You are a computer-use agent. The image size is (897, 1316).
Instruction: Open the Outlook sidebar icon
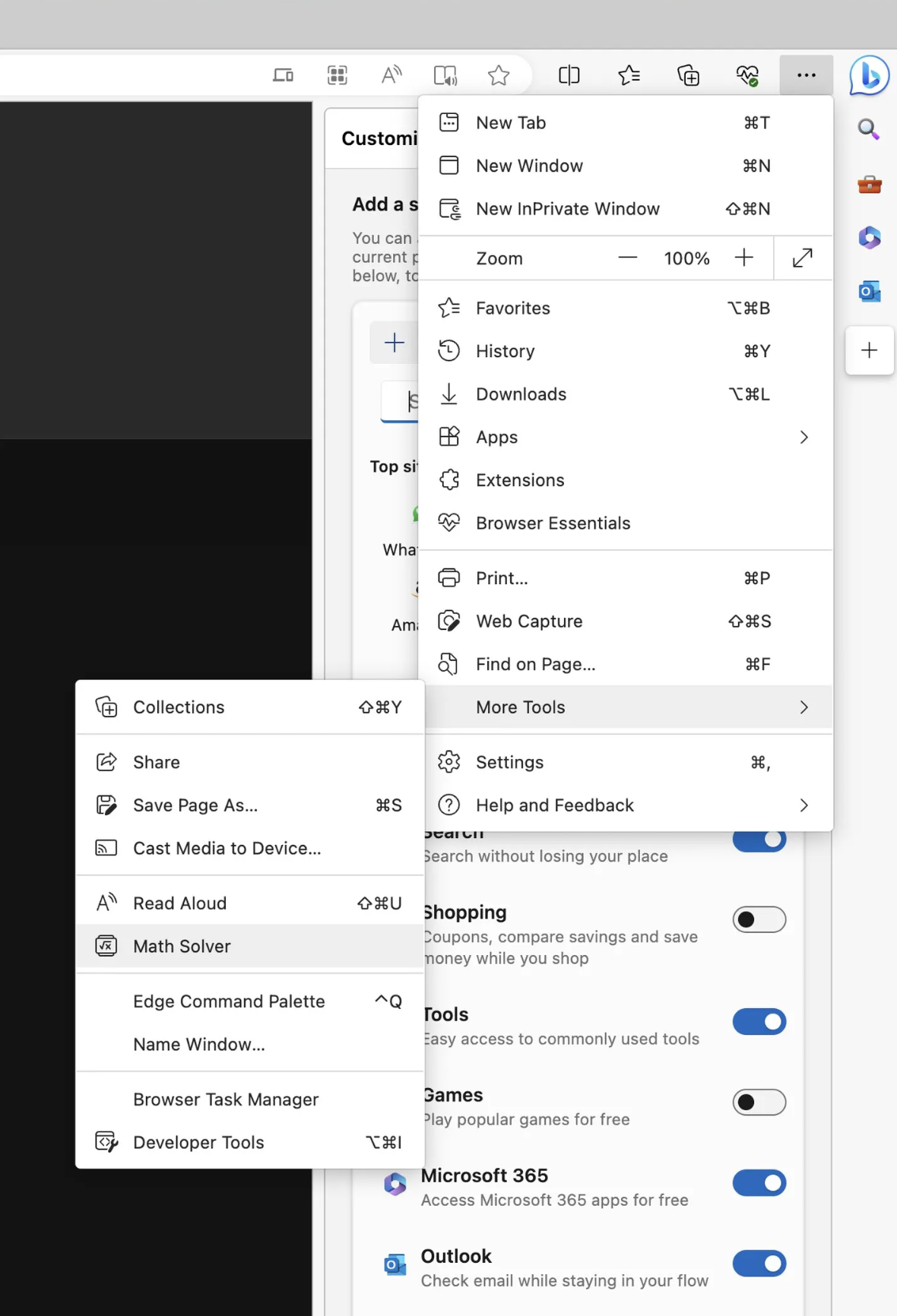(869, 291)
